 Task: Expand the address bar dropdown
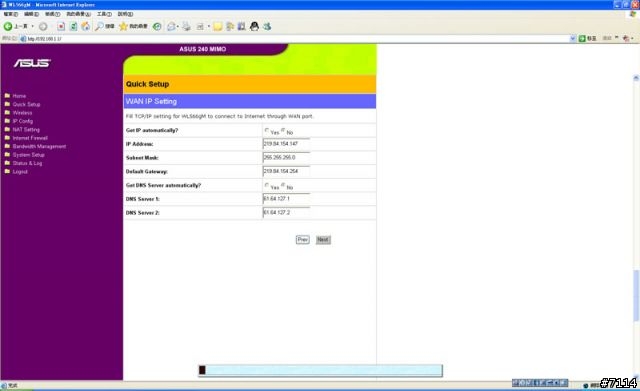[573, 38]
